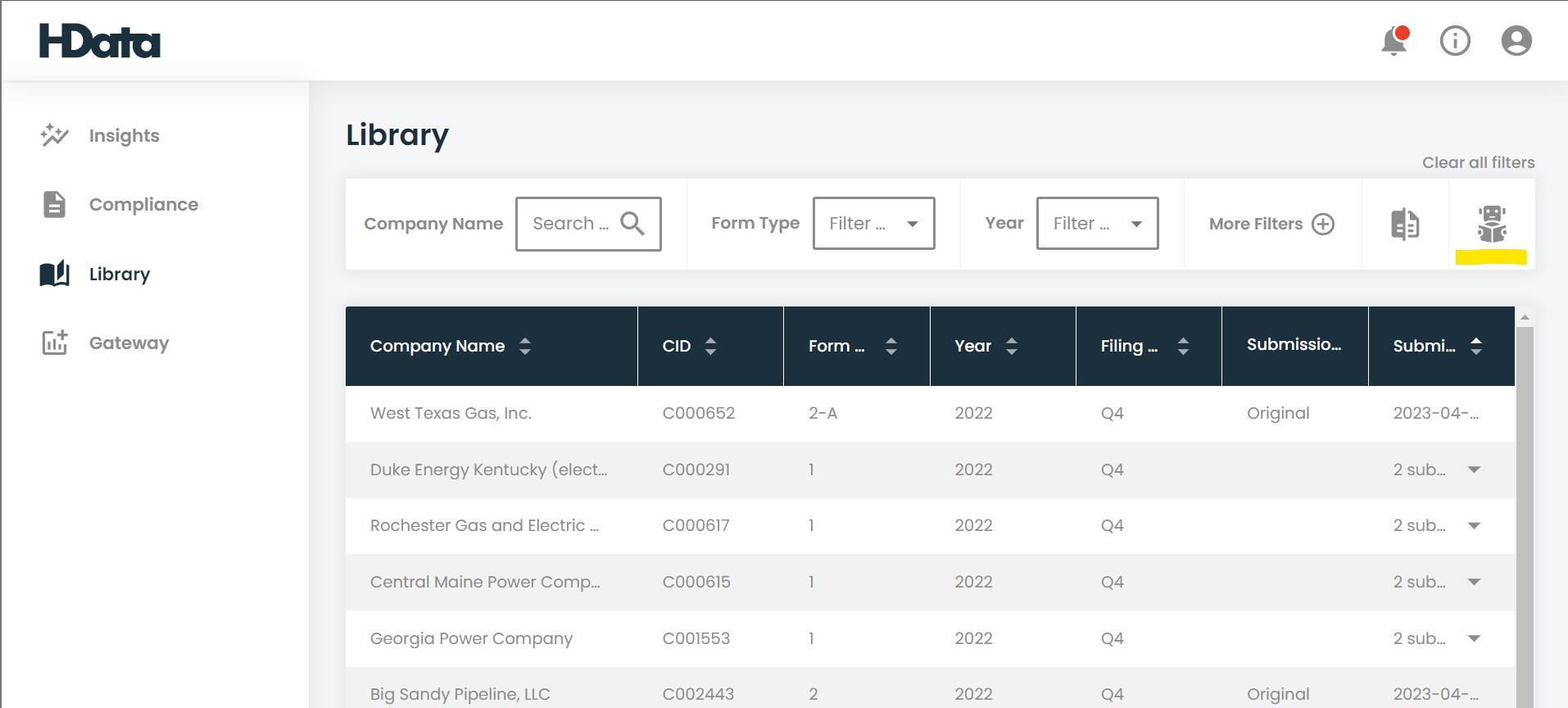Screen dimensions: 1568x708
Task: Go to Gateway section
Action: pos(129,343)
